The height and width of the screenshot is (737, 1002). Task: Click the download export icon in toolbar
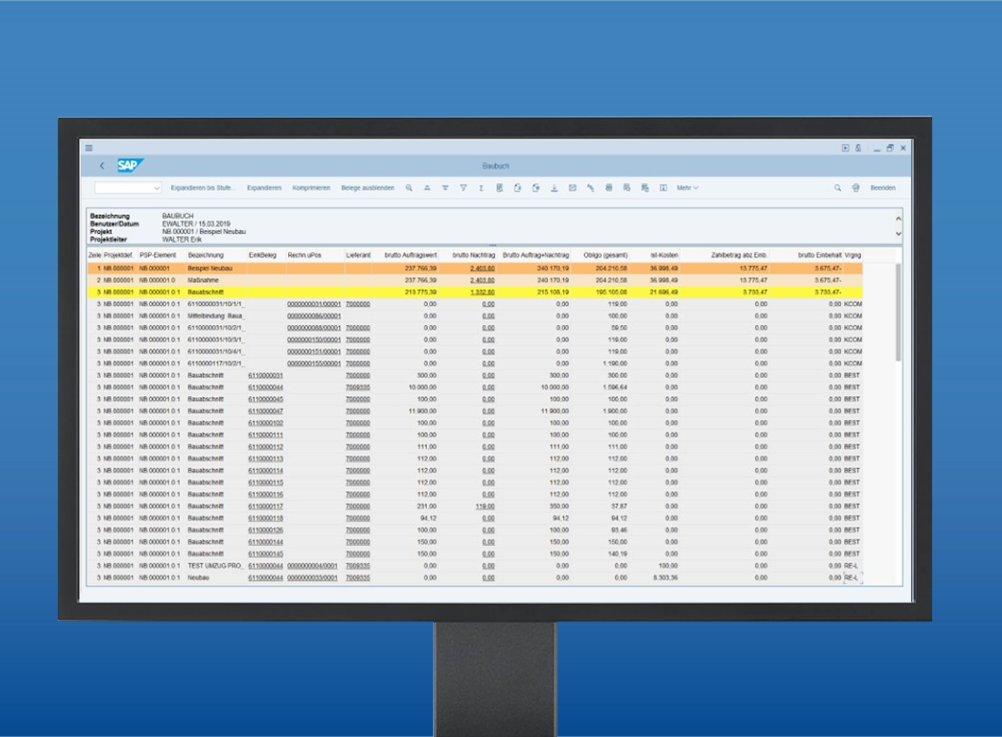(554, 188)
